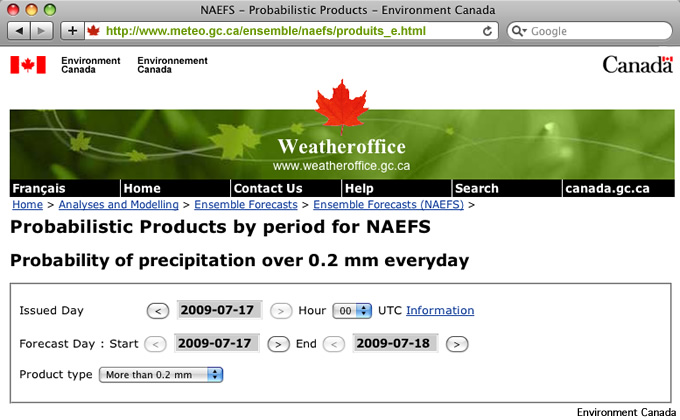Open the Hour dropdown showing 00

click(352, 311)
